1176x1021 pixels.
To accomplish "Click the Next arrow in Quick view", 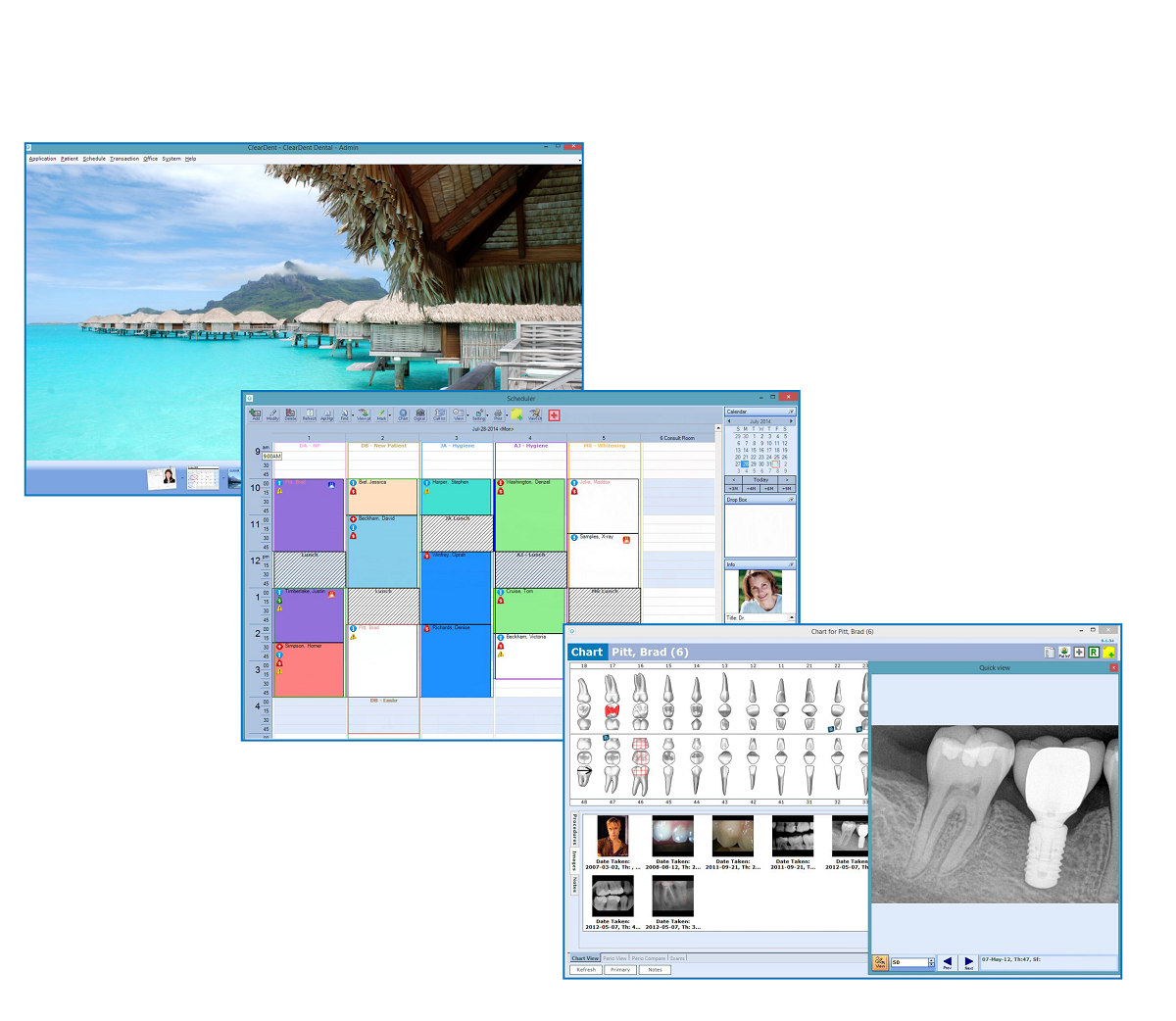I will point(968,963).
